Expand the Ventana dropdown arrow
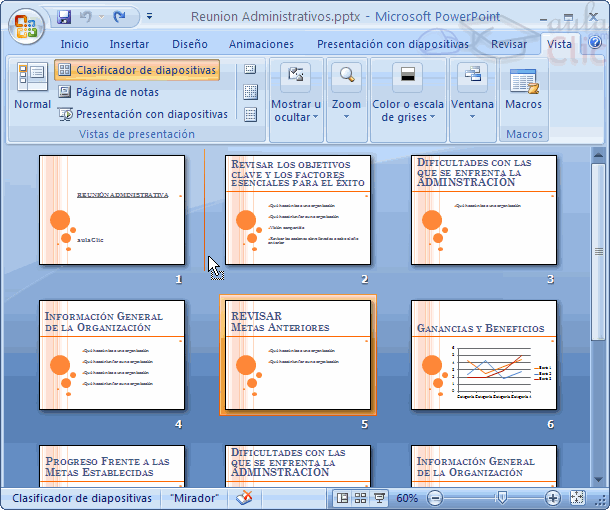Viewport: 610px width, 510px height. tap(472, 117)
